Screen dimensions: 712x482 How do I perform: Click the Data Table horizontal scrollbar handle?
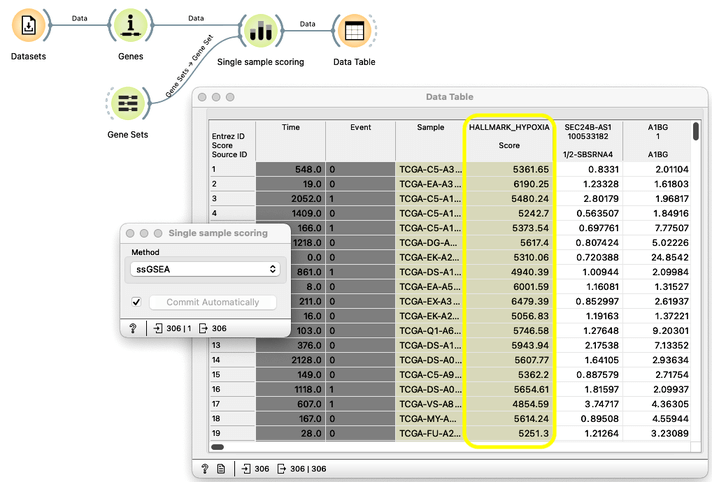[x=218, y=447]
